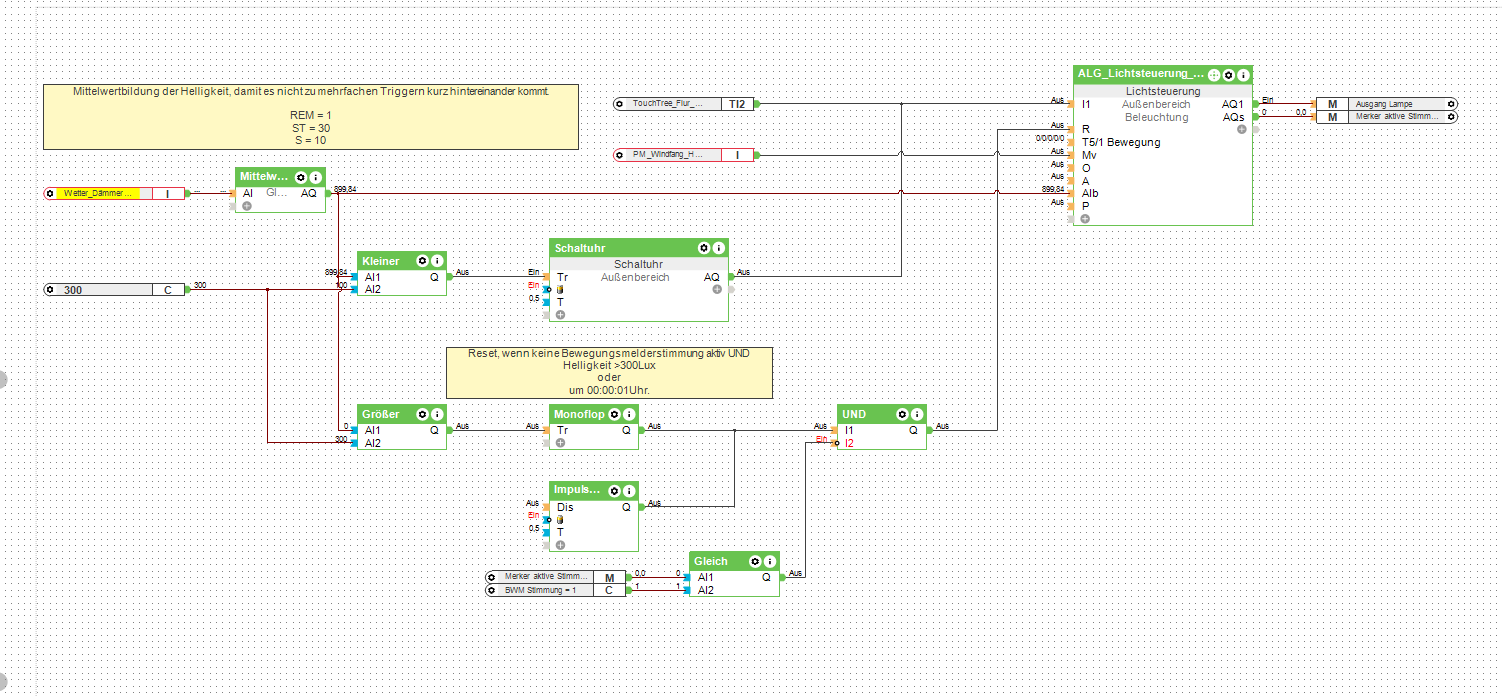Select the yellow Mittelwertbildung note
Viewport: 1502px width, 696px height.
310,117
